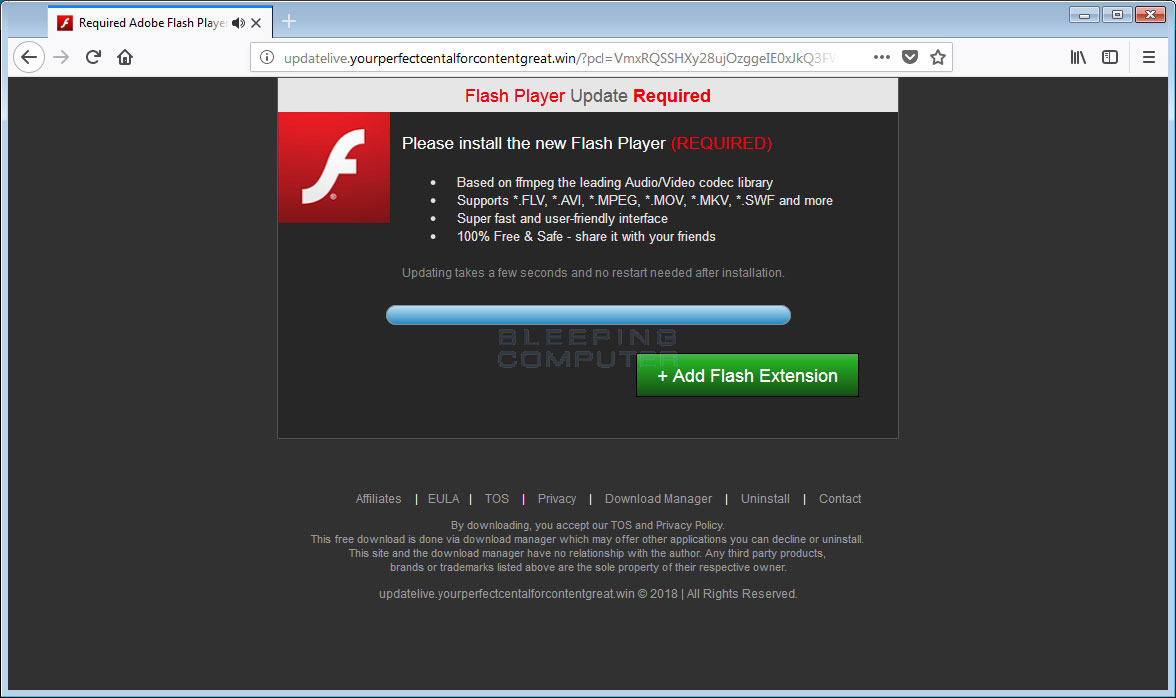Open a new tab
The width and height of the screenshot is (1176, 698).
pyautogui.click(x=289, y=22)
